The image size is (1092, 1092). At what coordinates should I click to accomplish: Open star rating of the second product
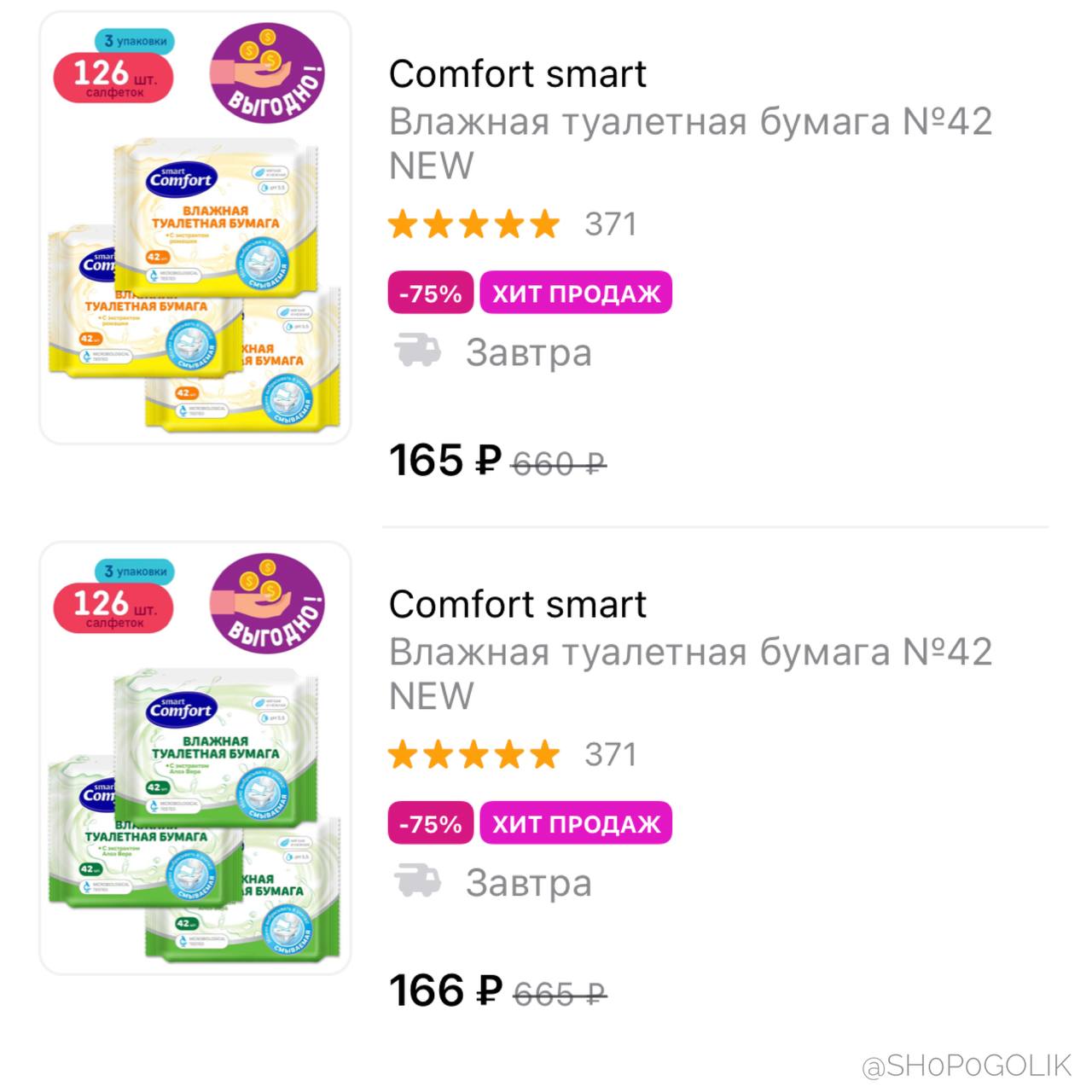473,755
